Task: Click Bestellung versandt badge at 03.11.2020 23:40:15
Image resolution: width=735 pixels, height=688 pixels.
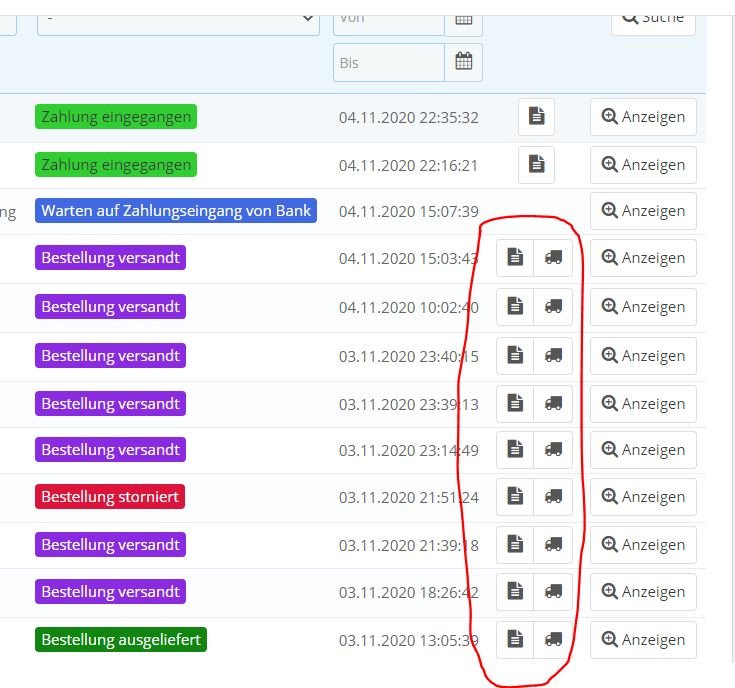Action: (x=111, y=355)
